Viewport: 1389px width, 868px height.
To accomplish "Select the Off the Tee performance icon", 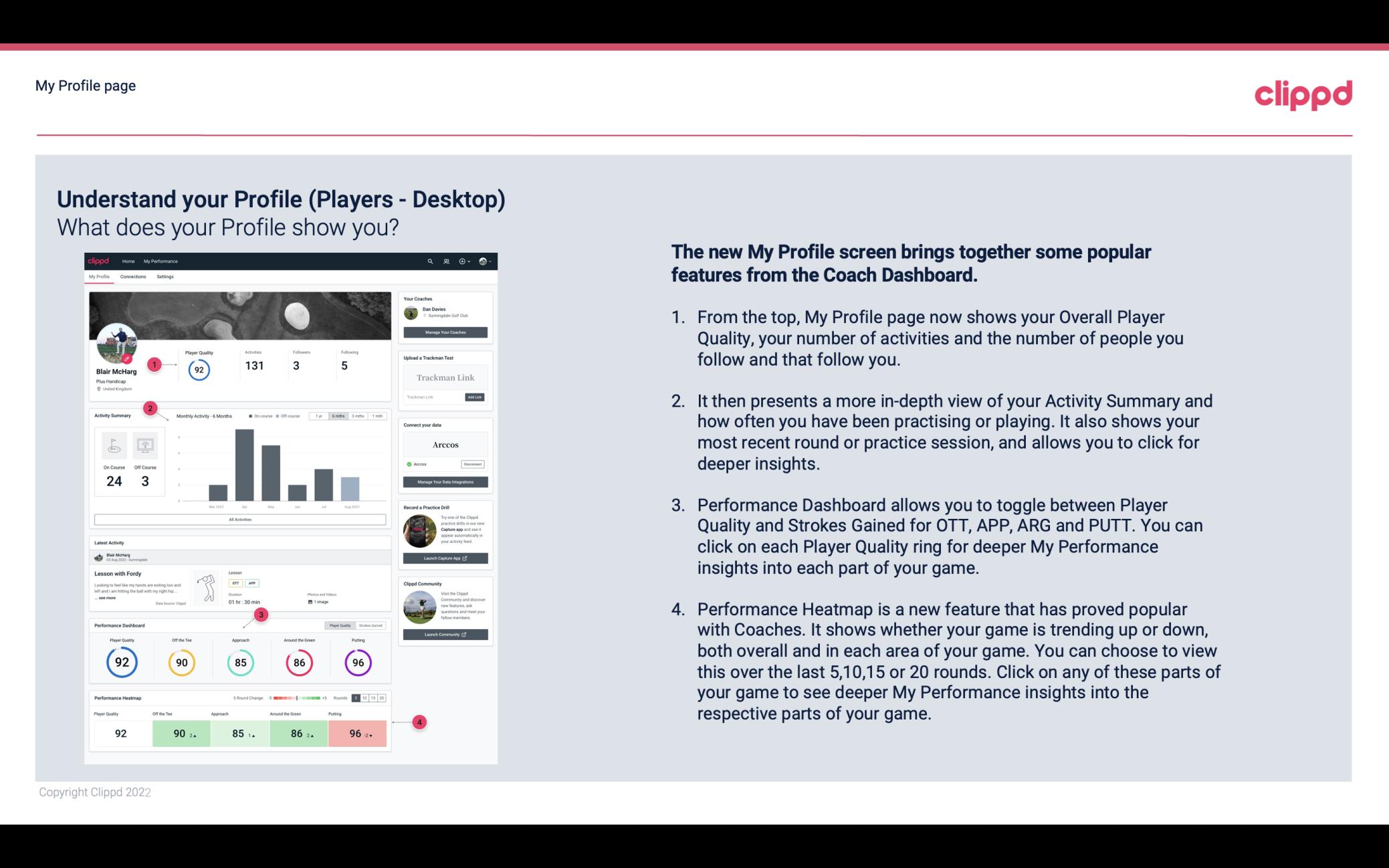I will point(181,662).
